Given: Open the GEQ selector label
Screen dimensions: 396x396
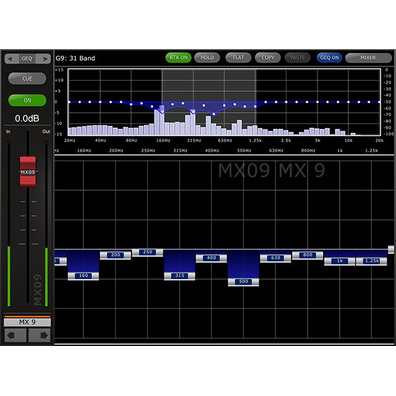Looking at the screenshot, I should point(27,59).
